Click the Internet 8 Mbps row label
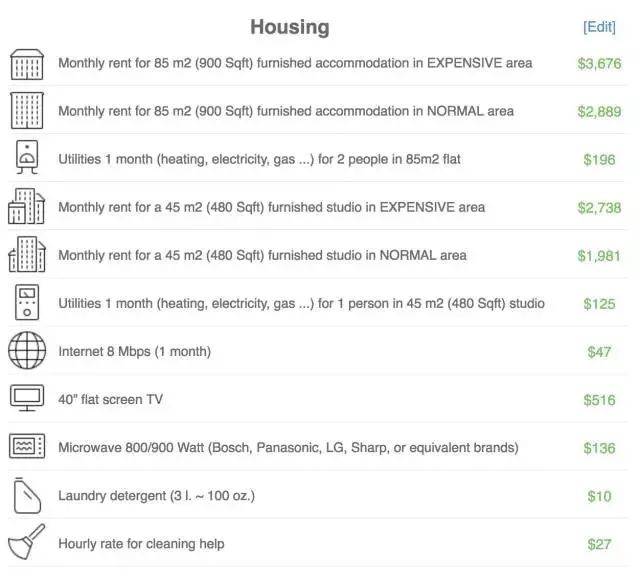Screen dimensions: 640x580 [135, 351]
